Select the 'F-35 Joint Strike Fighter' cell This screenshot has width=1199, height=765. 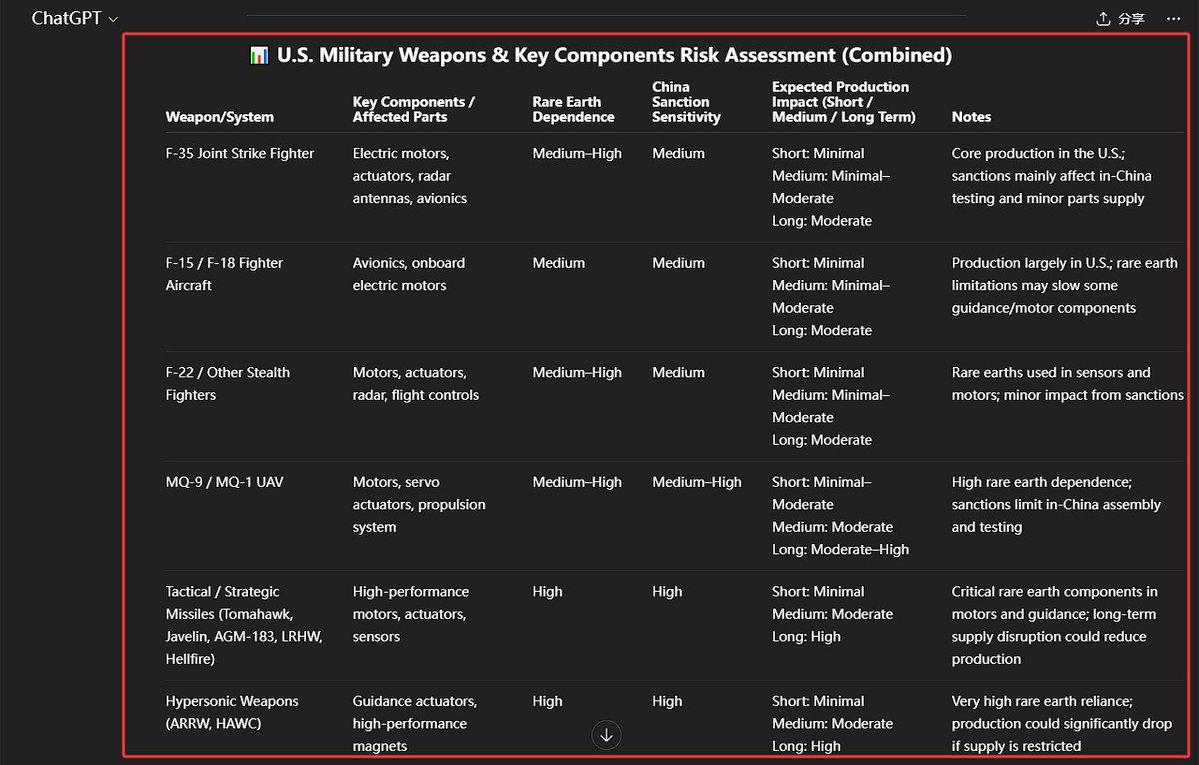(239, 153)
